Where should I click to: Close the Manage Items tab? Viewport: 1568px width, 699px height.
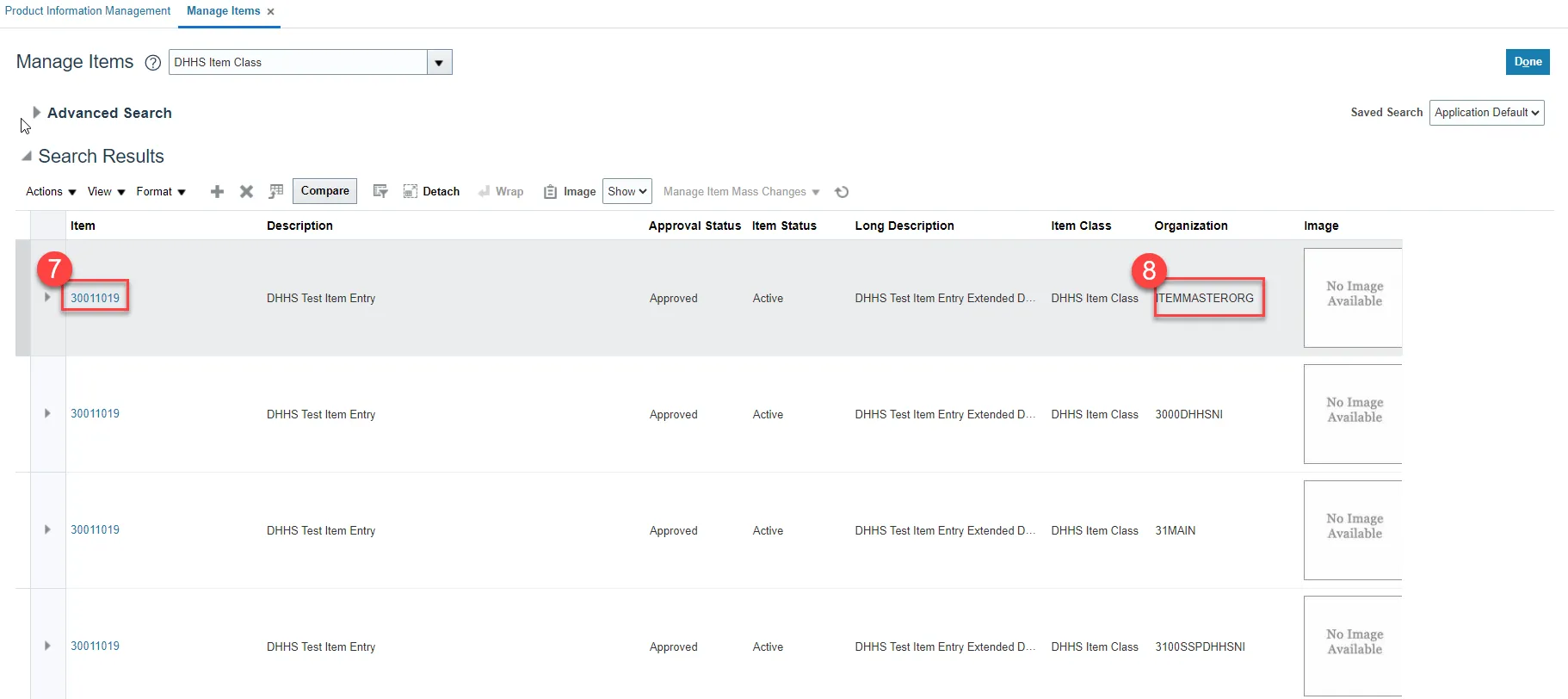point(270,12)
